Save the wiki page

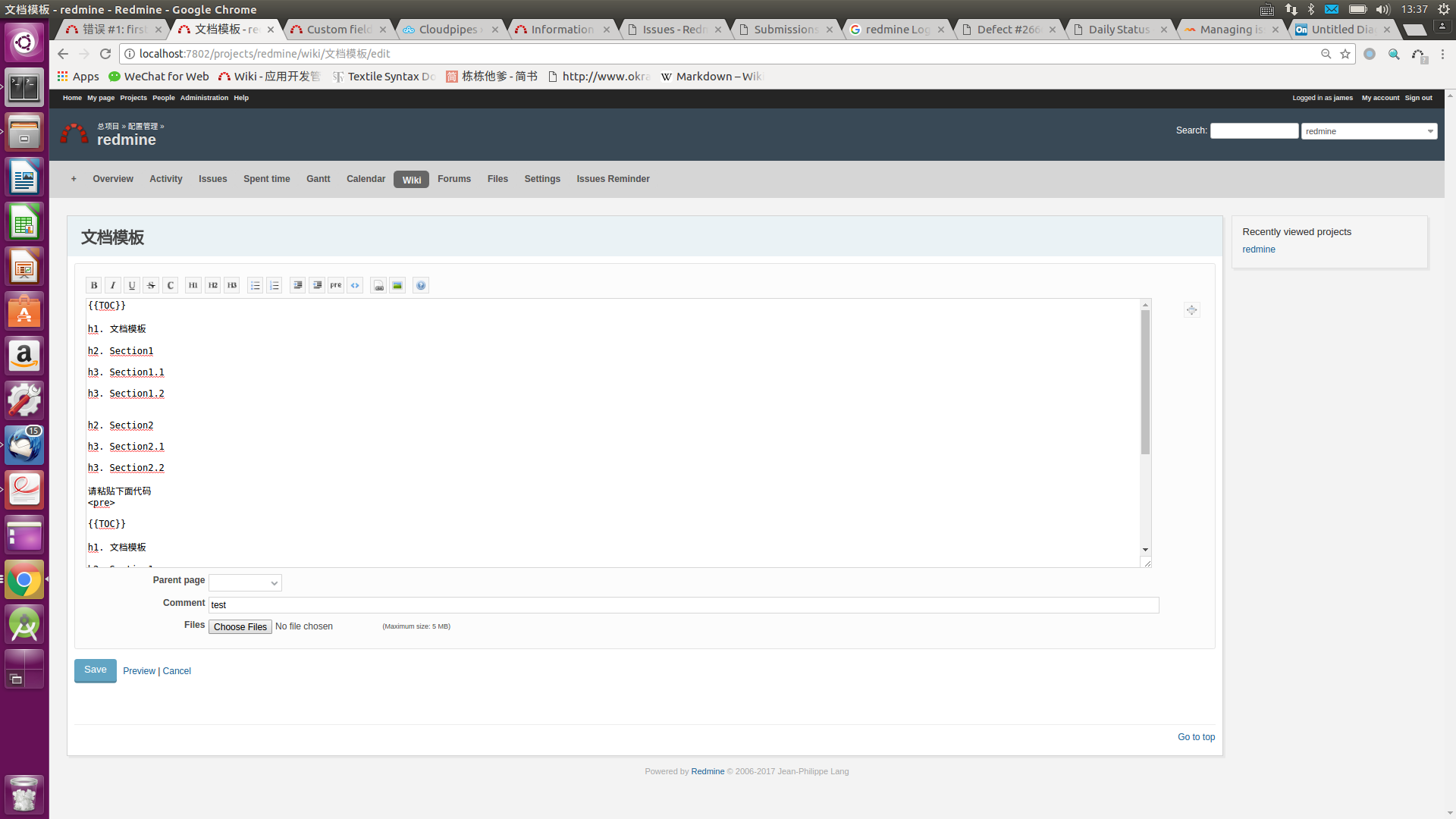[96, 670]
